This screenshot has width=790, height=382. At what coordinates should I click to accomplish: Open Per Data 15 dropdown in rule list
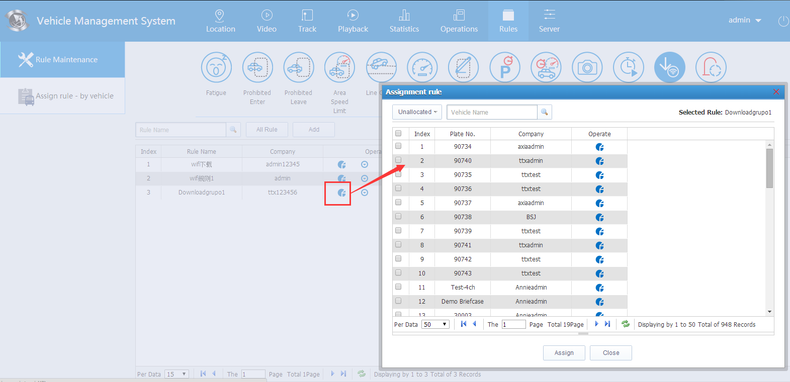coord(177,374)
